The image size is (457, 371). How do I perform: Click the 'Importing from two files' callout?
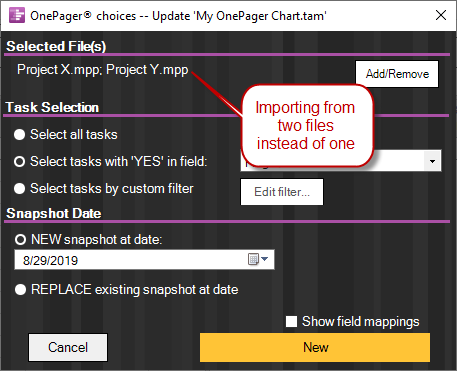pyautogui.click(x=306, y=126)
